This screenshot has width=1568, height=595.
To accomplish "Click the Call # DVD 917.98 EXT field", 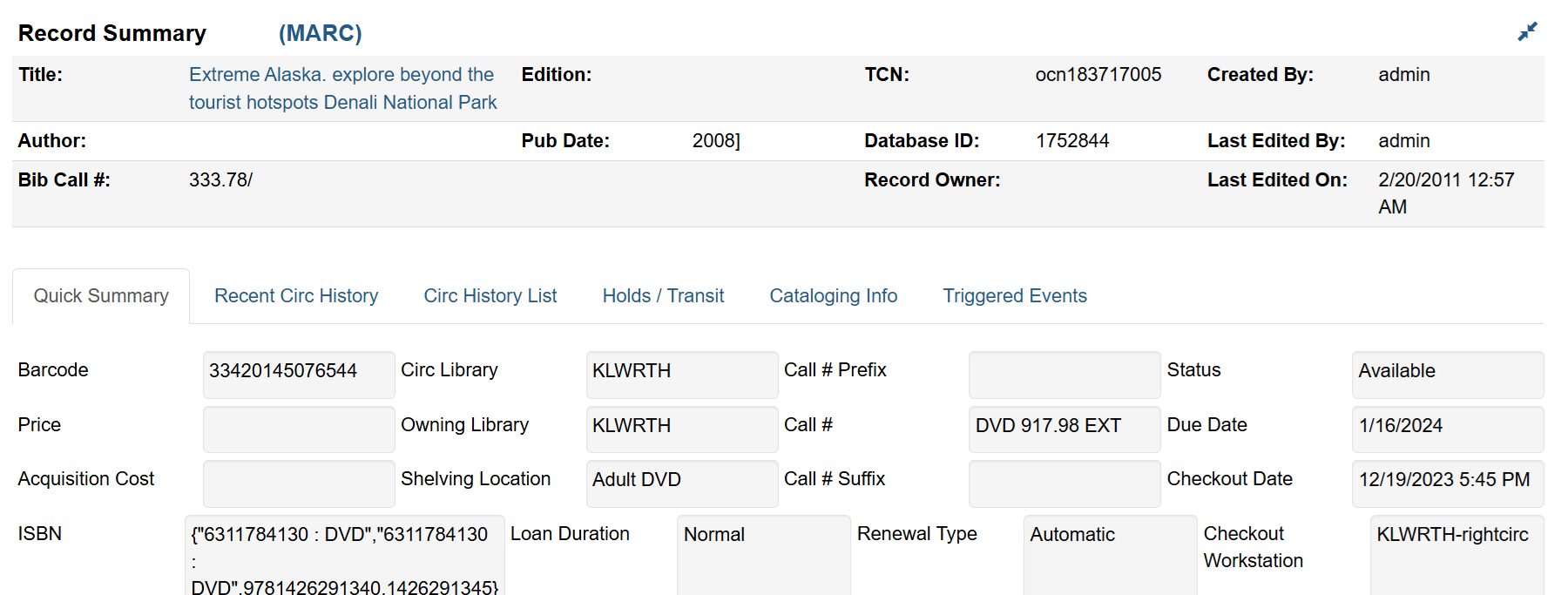I will 1064,429.
